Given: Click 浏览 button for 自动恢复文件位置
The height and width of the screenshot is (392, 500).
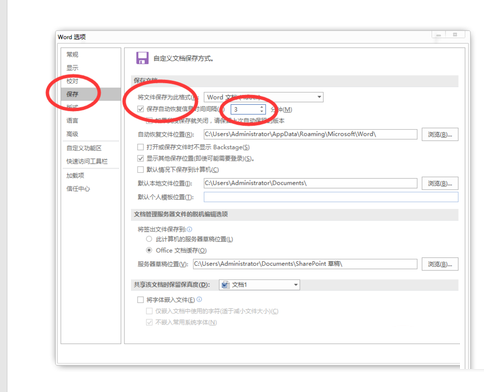Looking at the screenshot, I should point(440,134).
